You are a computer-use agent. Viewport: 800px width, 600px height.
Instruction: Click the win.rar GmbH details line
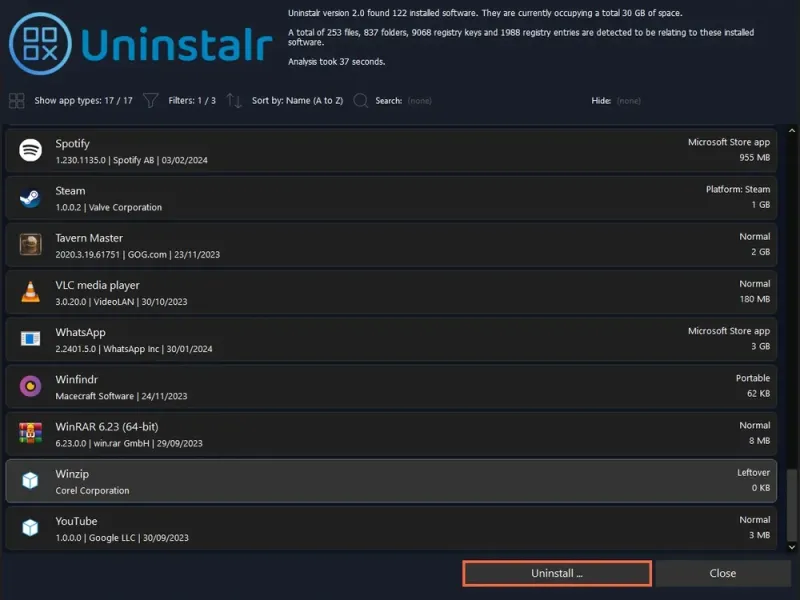click(x=129, y=443)
